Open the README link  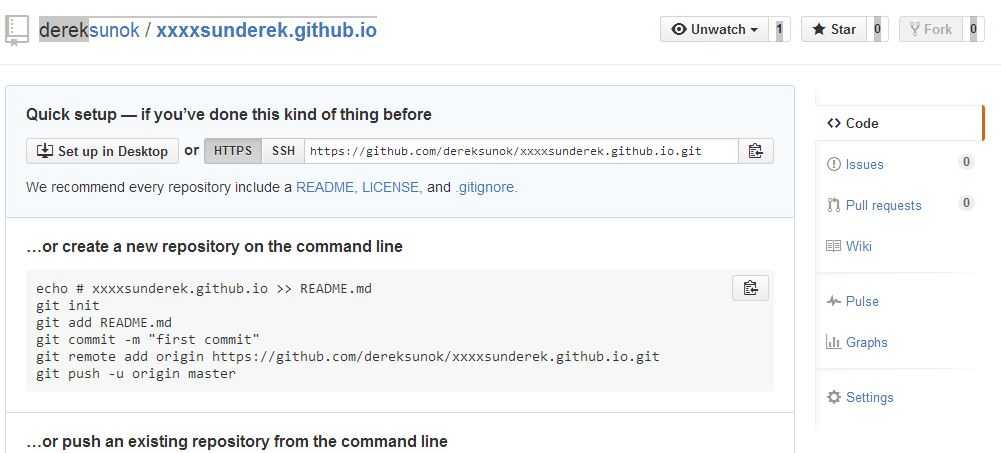326,188
